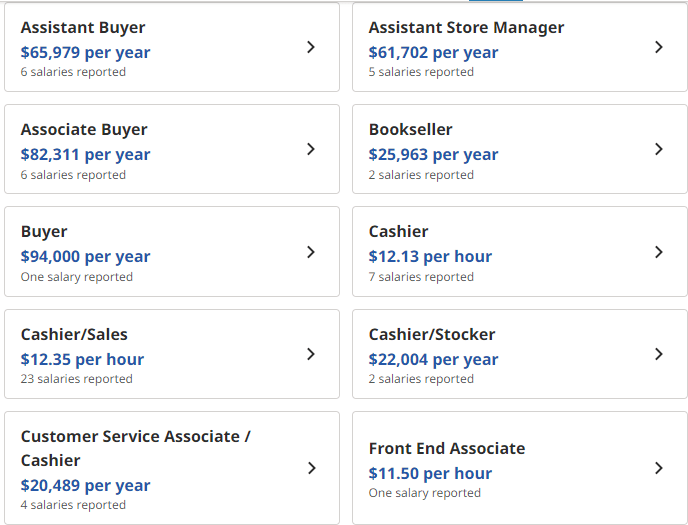Click the Front End Associate chevron
The image size is (688, 525).
(659, 468)
